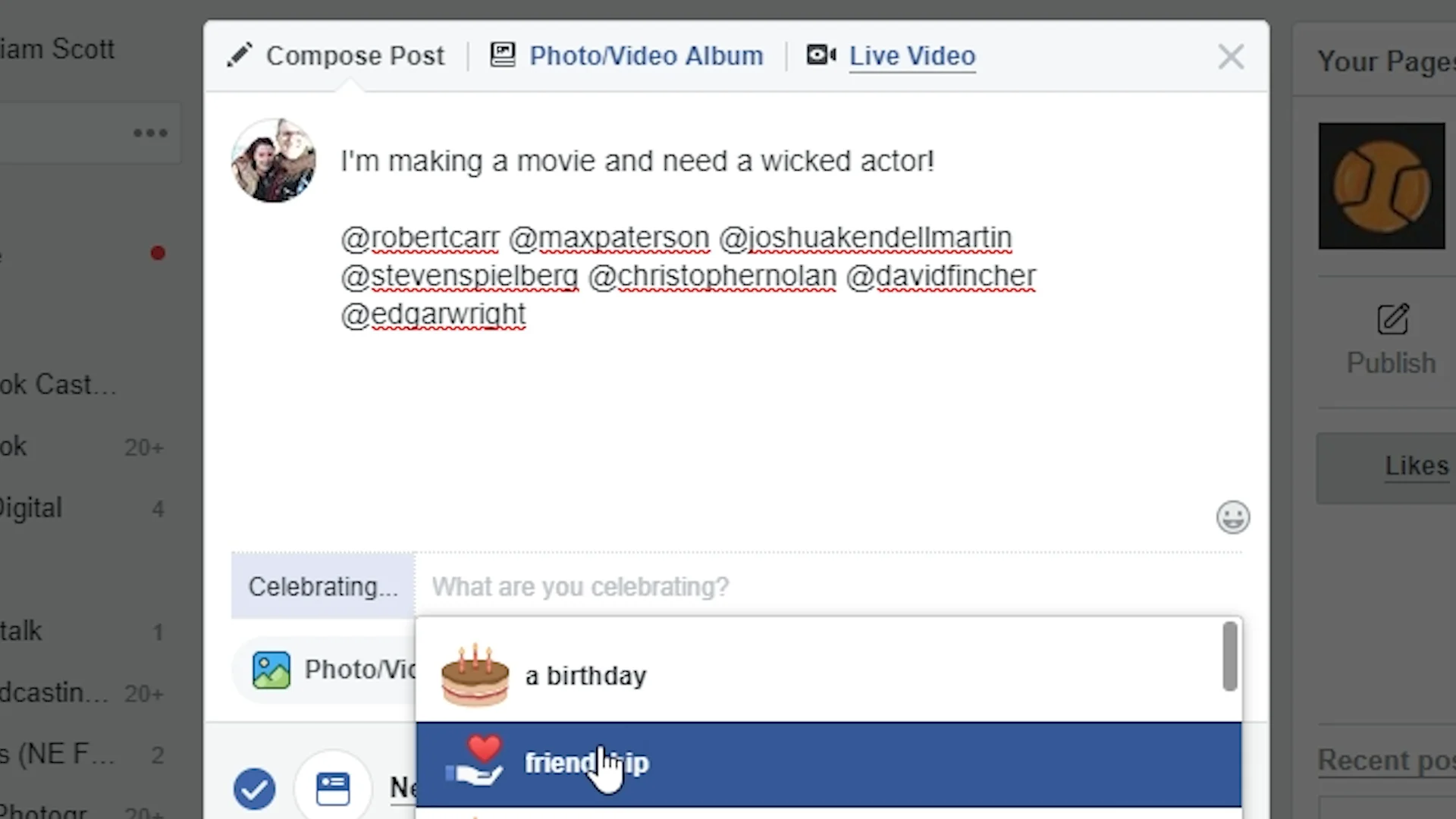Screen dimensions: 1456x819
Task: Click the Publish label in the right panel
Action: [x=1392, y=363]
